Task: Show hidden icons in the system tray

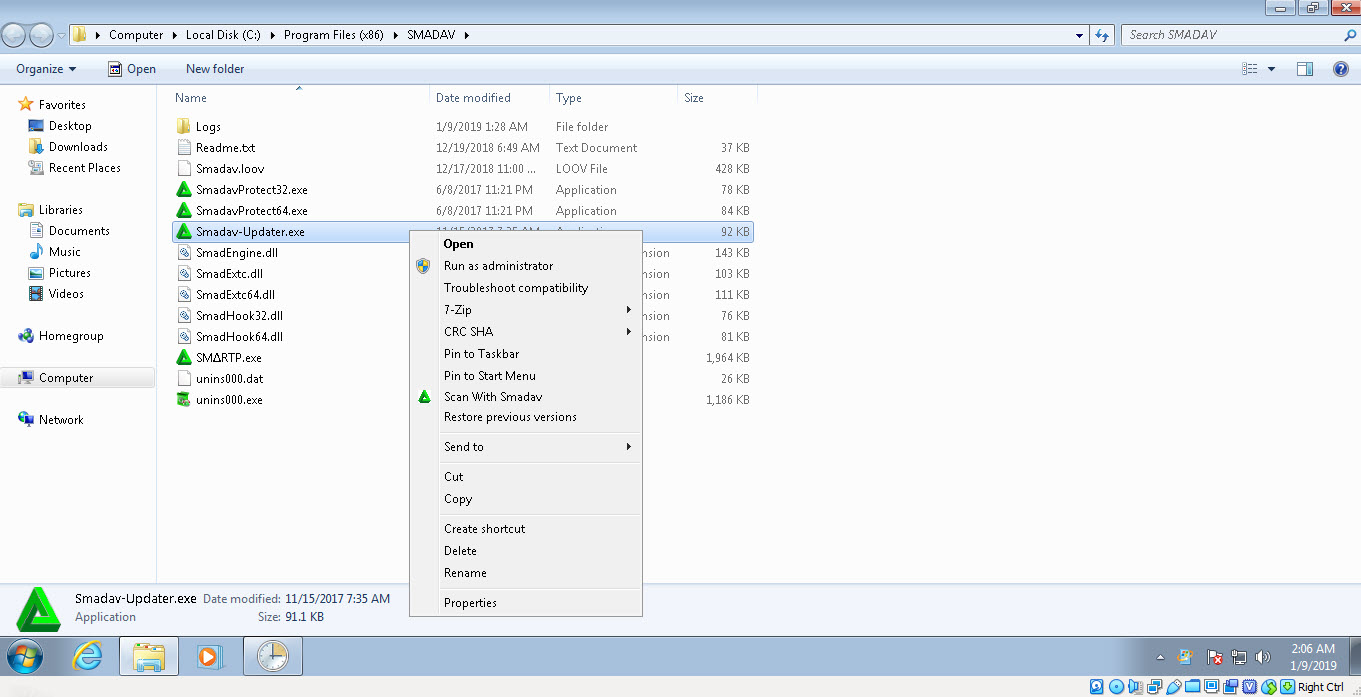Action: pos(1160,658)
